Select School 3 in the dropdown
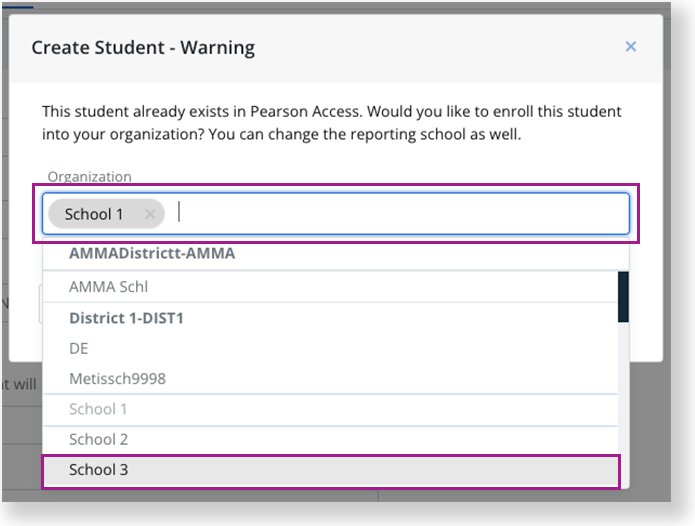The height and width of the screenshot is (526, 695). tap(330, 470)
